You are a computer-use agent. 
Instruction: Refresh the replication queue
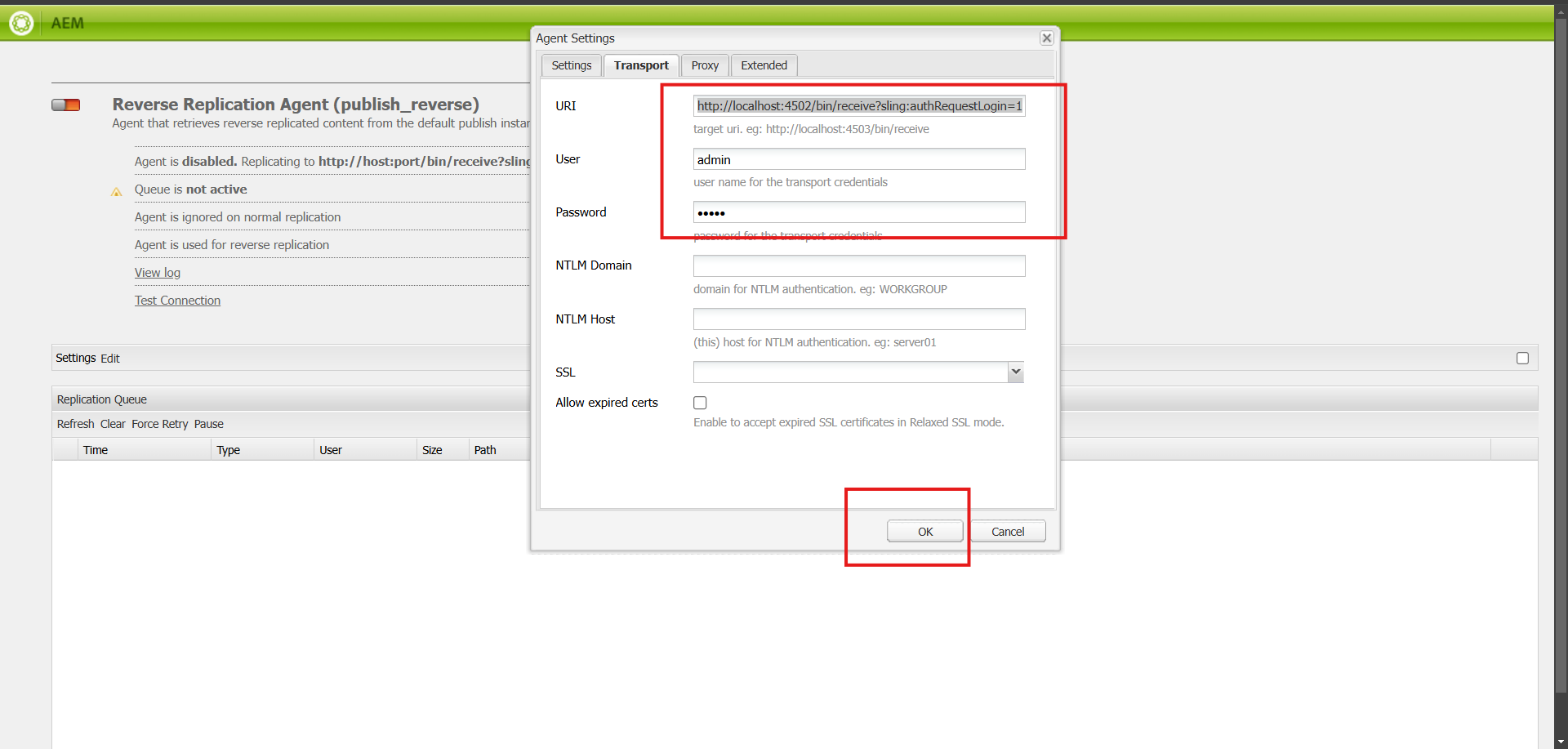tap(75, 424)
